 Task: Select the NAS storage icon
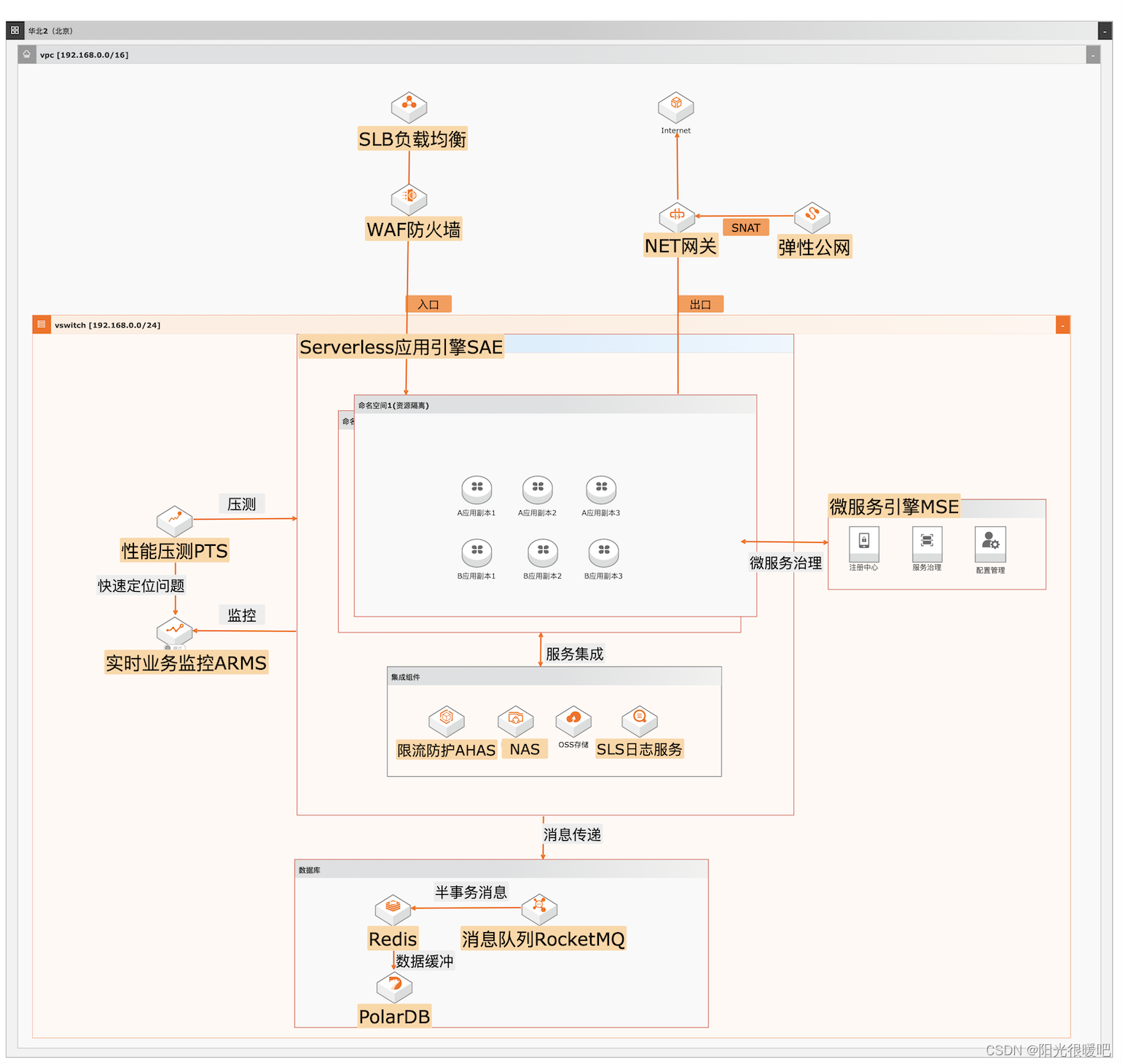[x=516, y=721]
